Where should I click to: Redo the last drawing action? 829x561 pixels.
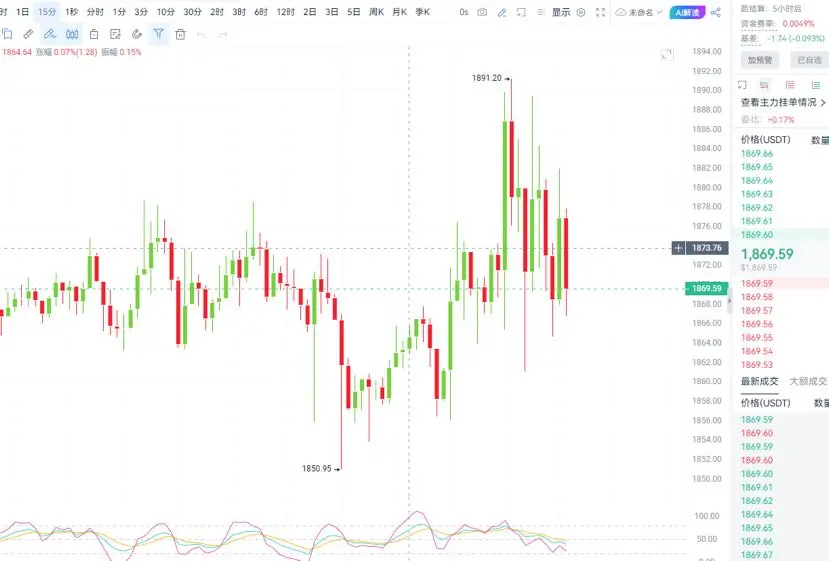[x=223, y=35]
